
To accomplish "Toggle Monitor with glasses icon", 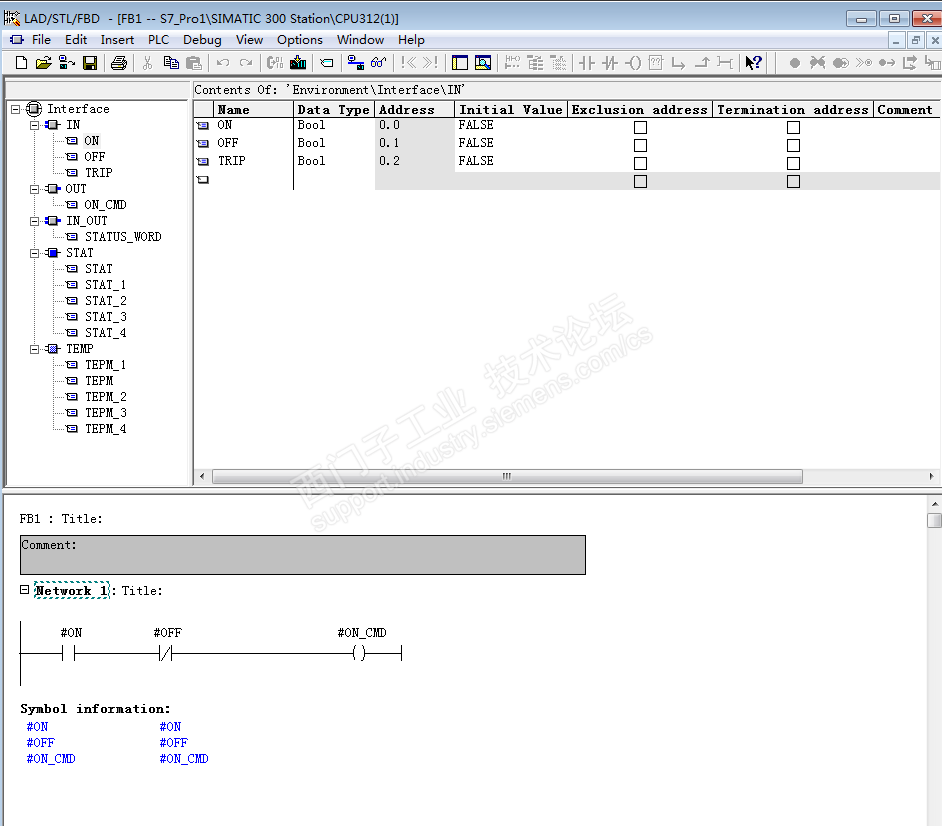I will [x=378, y=62].
